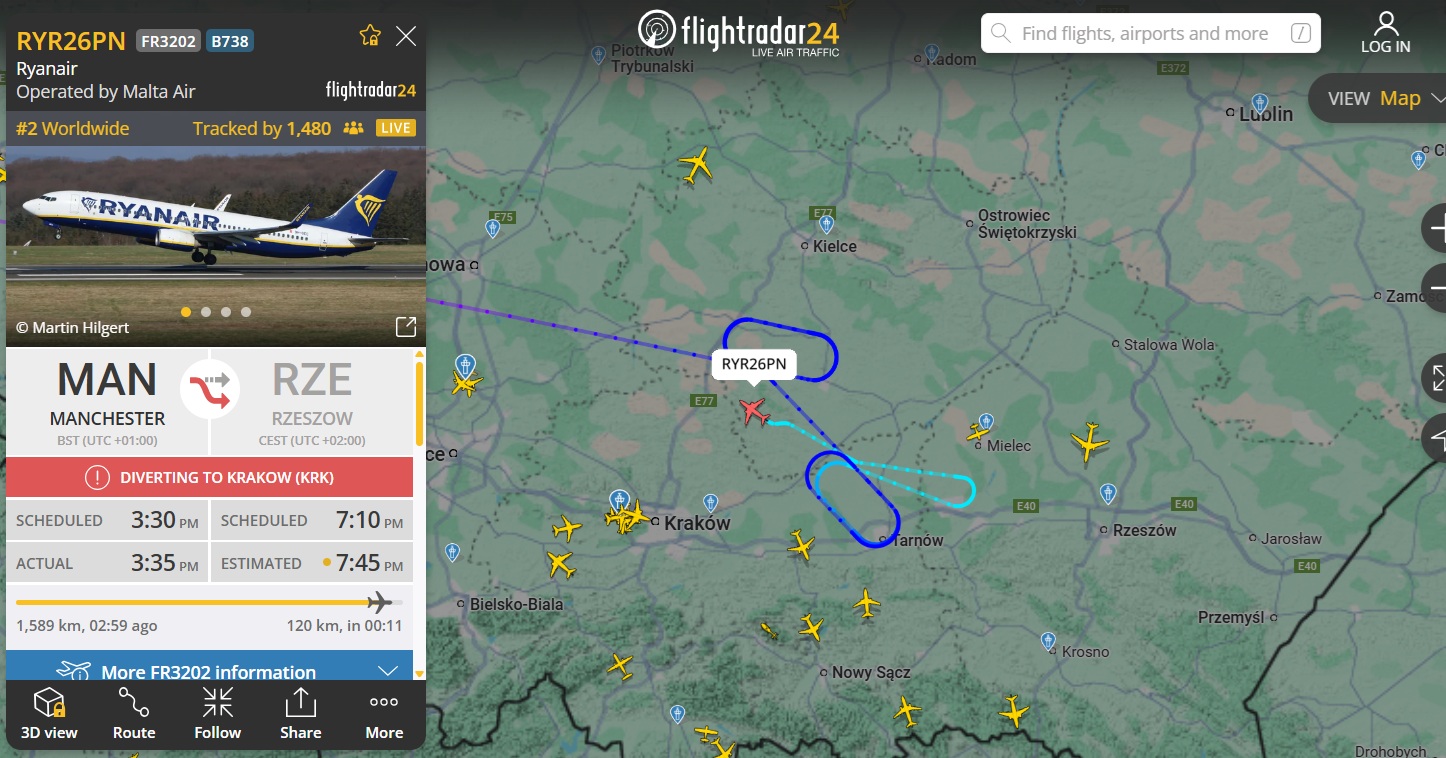Activate Follow aircraft mode

[217, 714]
